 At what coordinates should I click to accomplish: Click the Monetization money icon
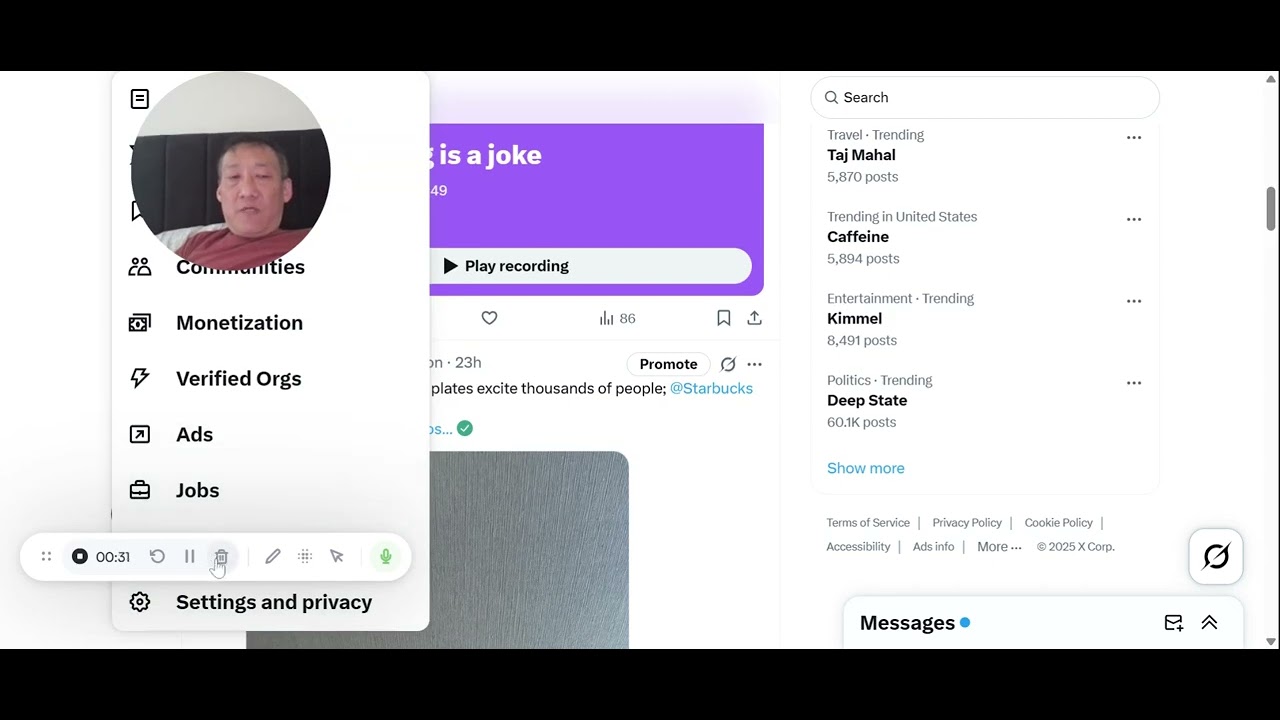point(140,323)
